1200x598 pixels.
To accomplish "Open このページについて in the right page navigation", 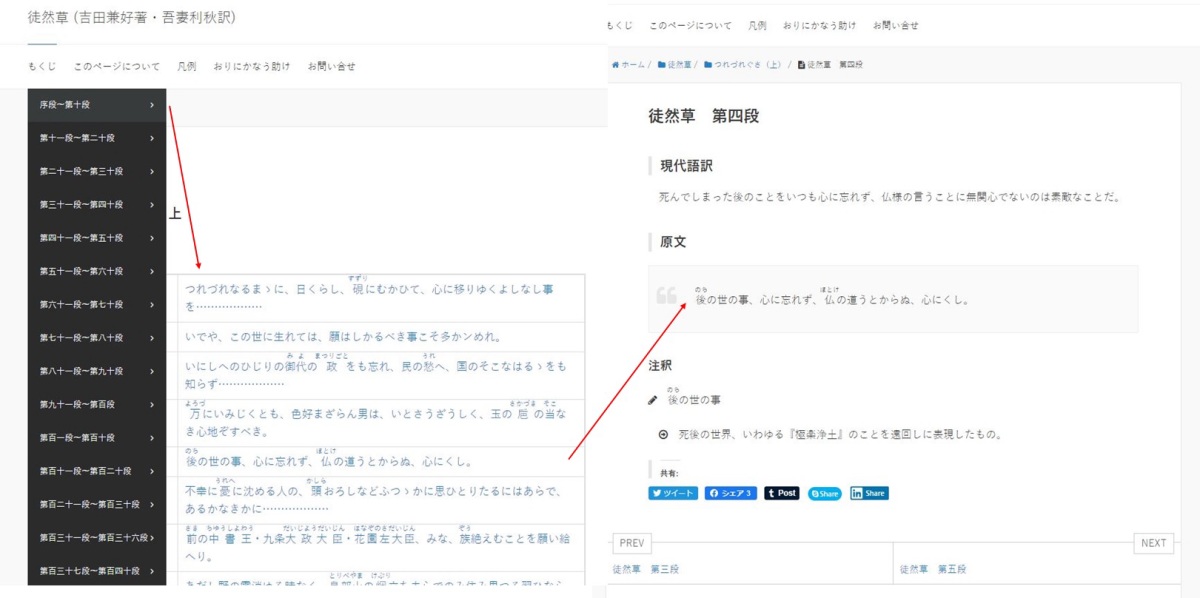I will pyautogui.click(x=690, y=25).
